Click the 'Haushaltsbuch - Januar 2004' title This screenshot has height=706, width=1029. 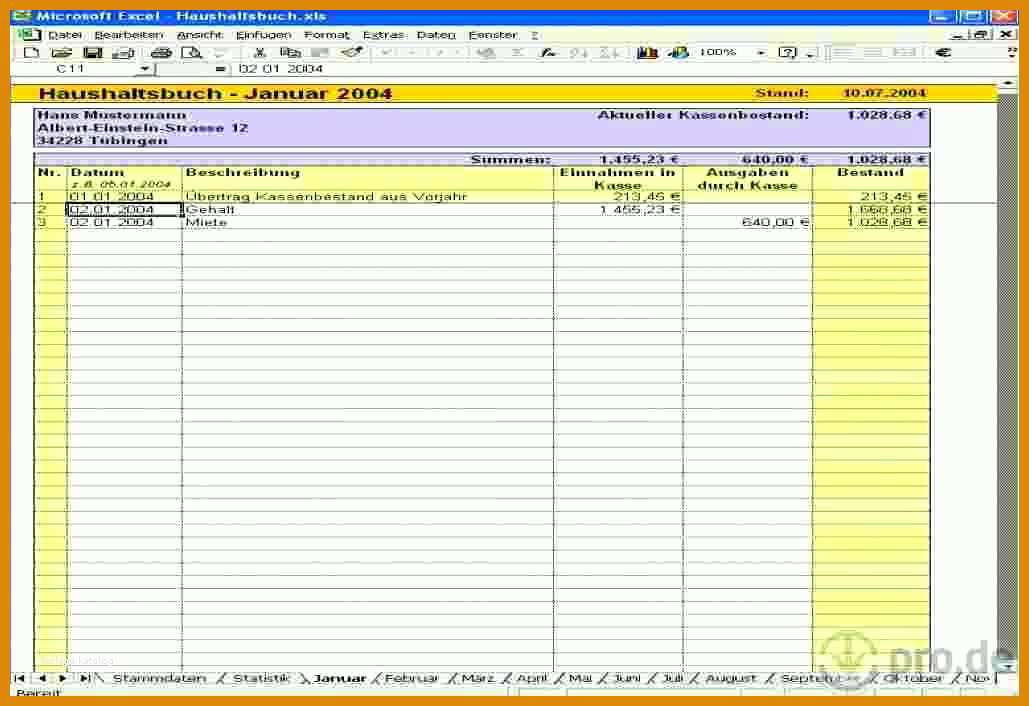215,94
